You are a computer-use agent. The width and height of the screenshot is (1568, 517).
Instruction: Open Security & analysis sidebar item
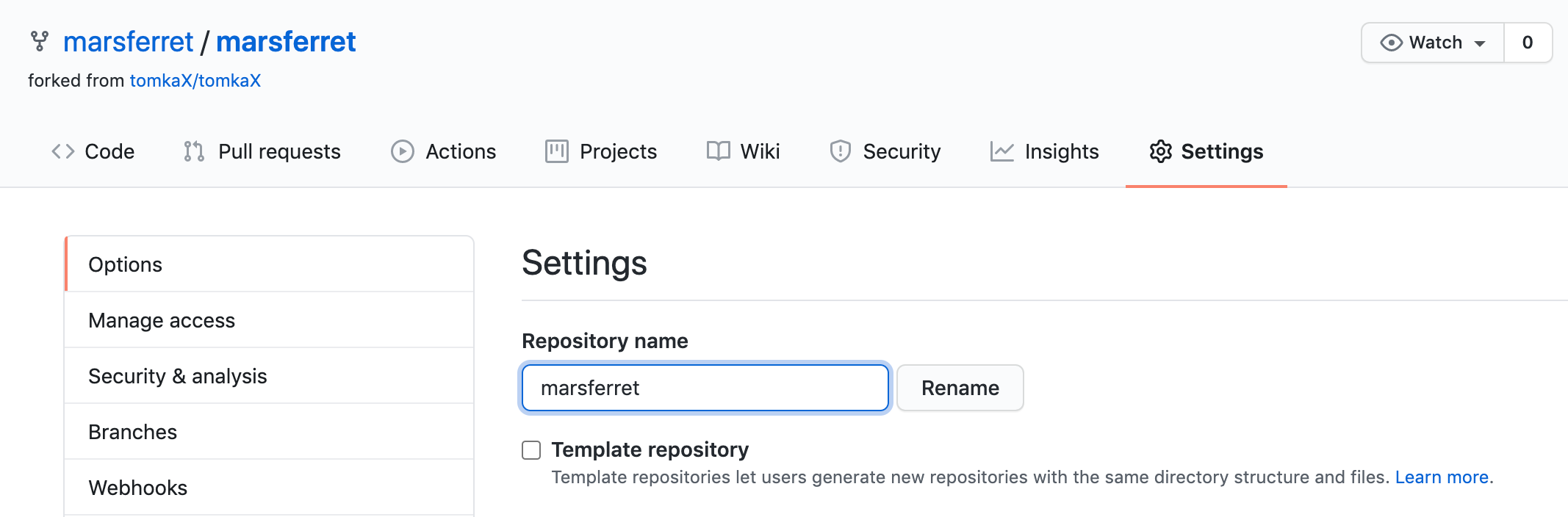269,376
